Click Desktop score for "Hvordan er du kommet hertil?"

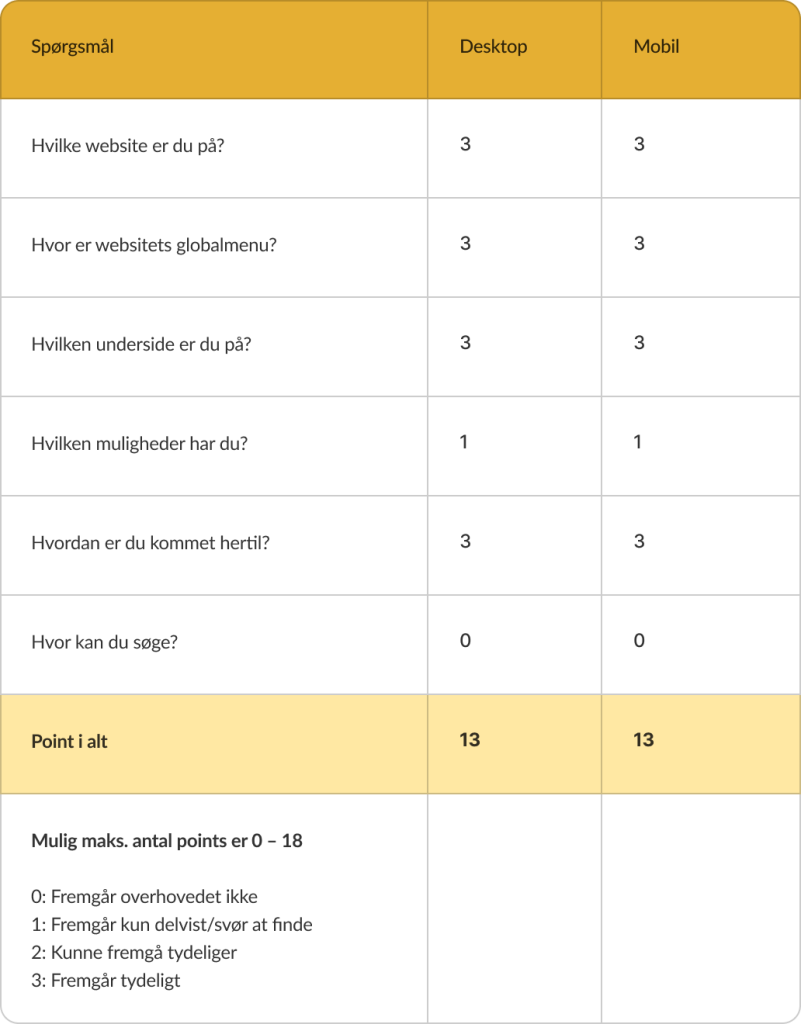465,541
